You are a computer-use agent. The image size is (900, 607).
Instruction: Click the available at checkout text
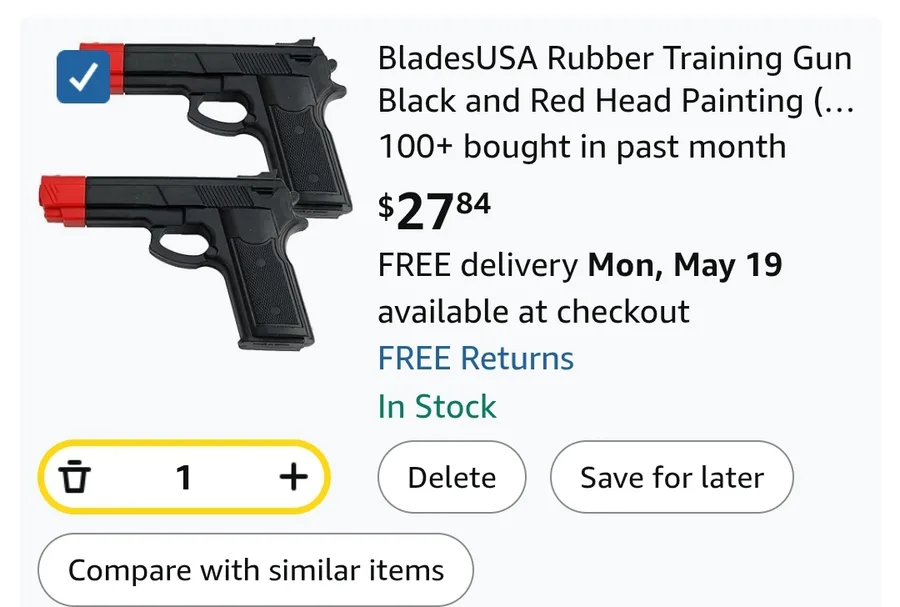point(534,312)
